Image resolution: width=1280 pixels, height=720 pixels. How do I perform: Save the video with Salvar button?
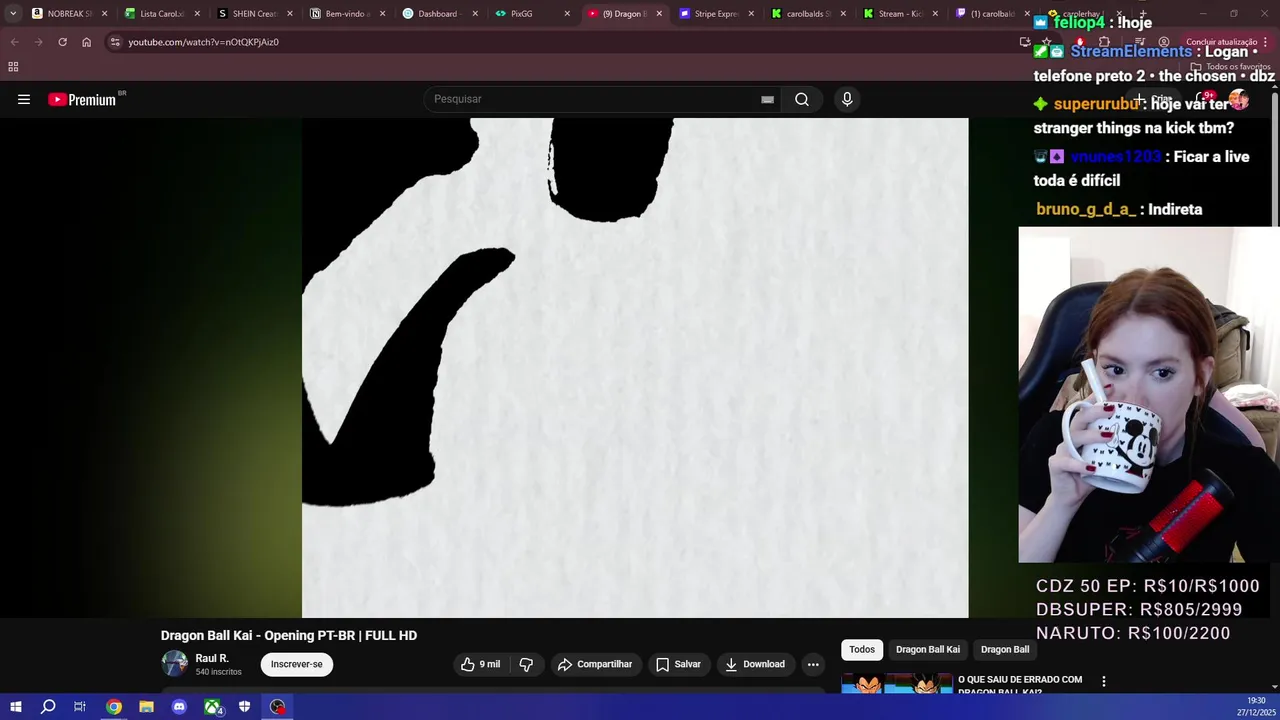point(678,664)
